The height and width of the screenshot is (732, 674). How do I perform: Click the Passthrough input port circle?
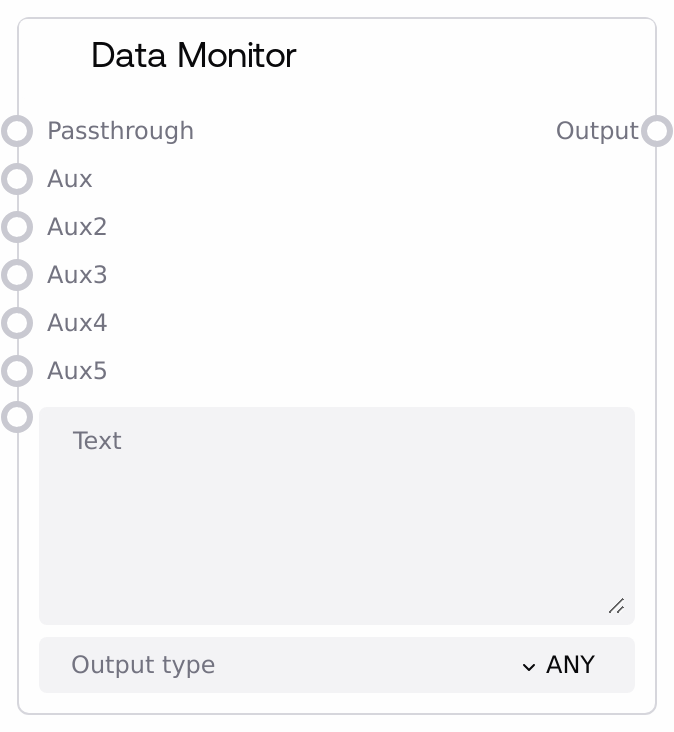[17, 131]
